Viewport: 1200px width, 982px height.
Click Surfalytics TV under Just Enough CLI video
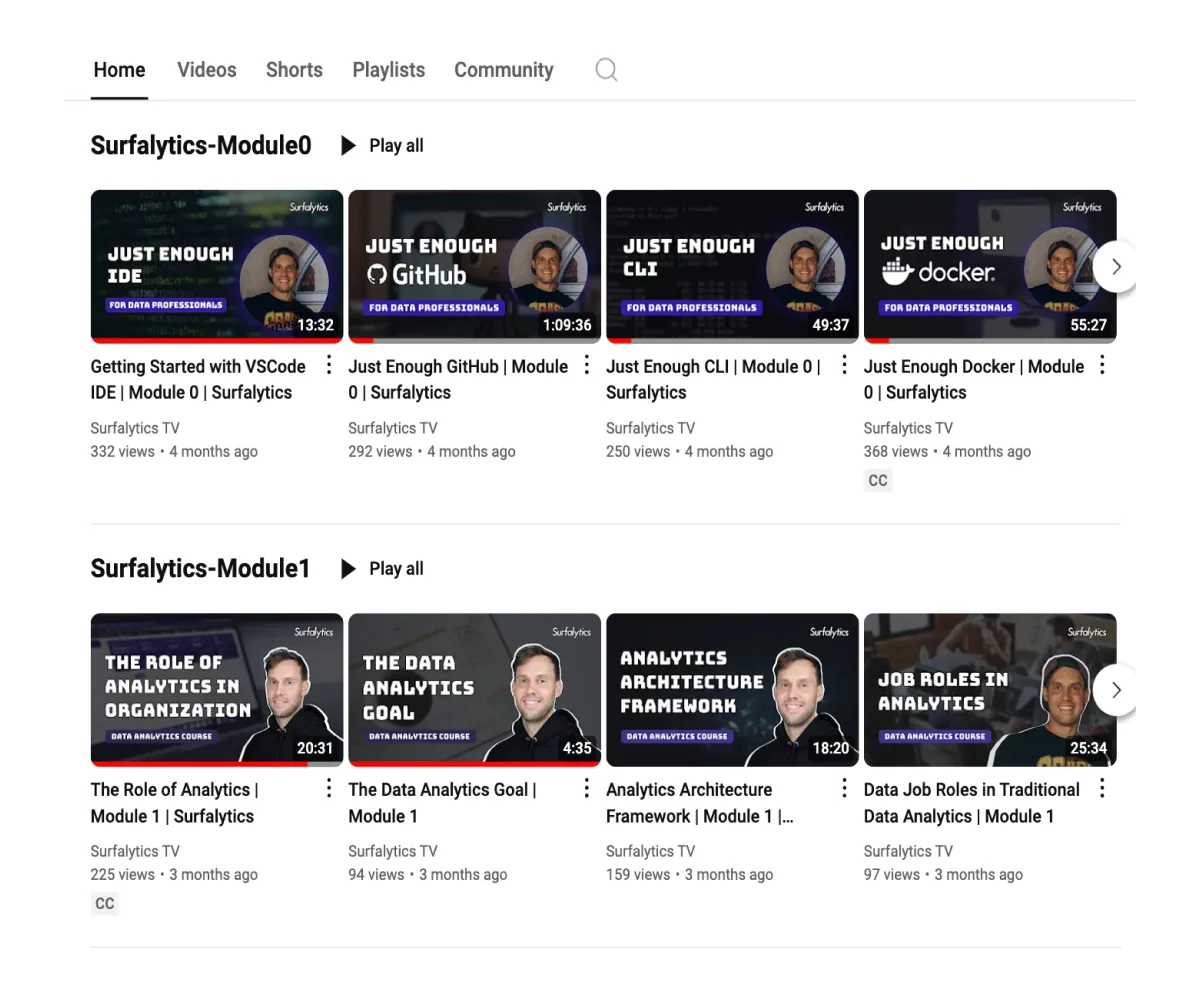tap(651, 428)
